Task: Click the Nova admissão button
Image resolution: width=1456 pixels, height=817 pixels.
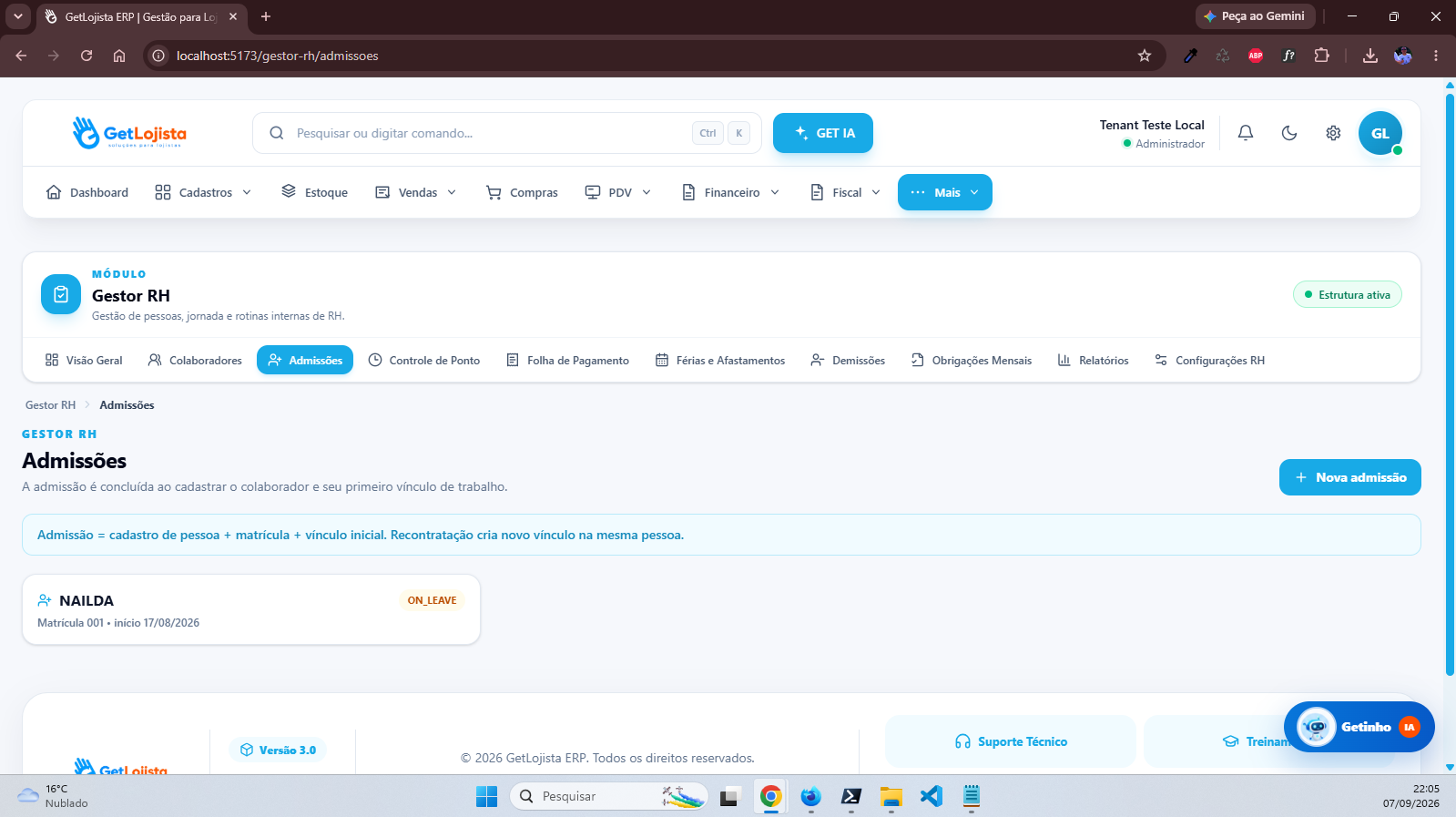Action: (1350, 477)
